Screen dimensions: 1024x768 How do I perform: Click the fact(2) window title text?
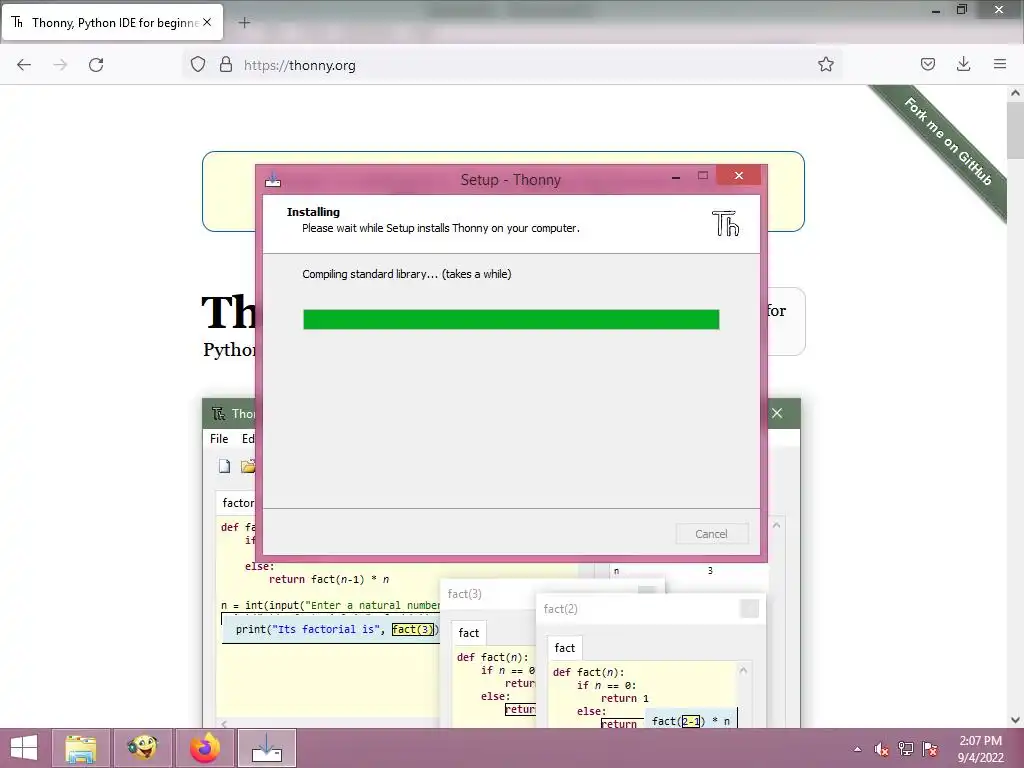pos(560,609)
